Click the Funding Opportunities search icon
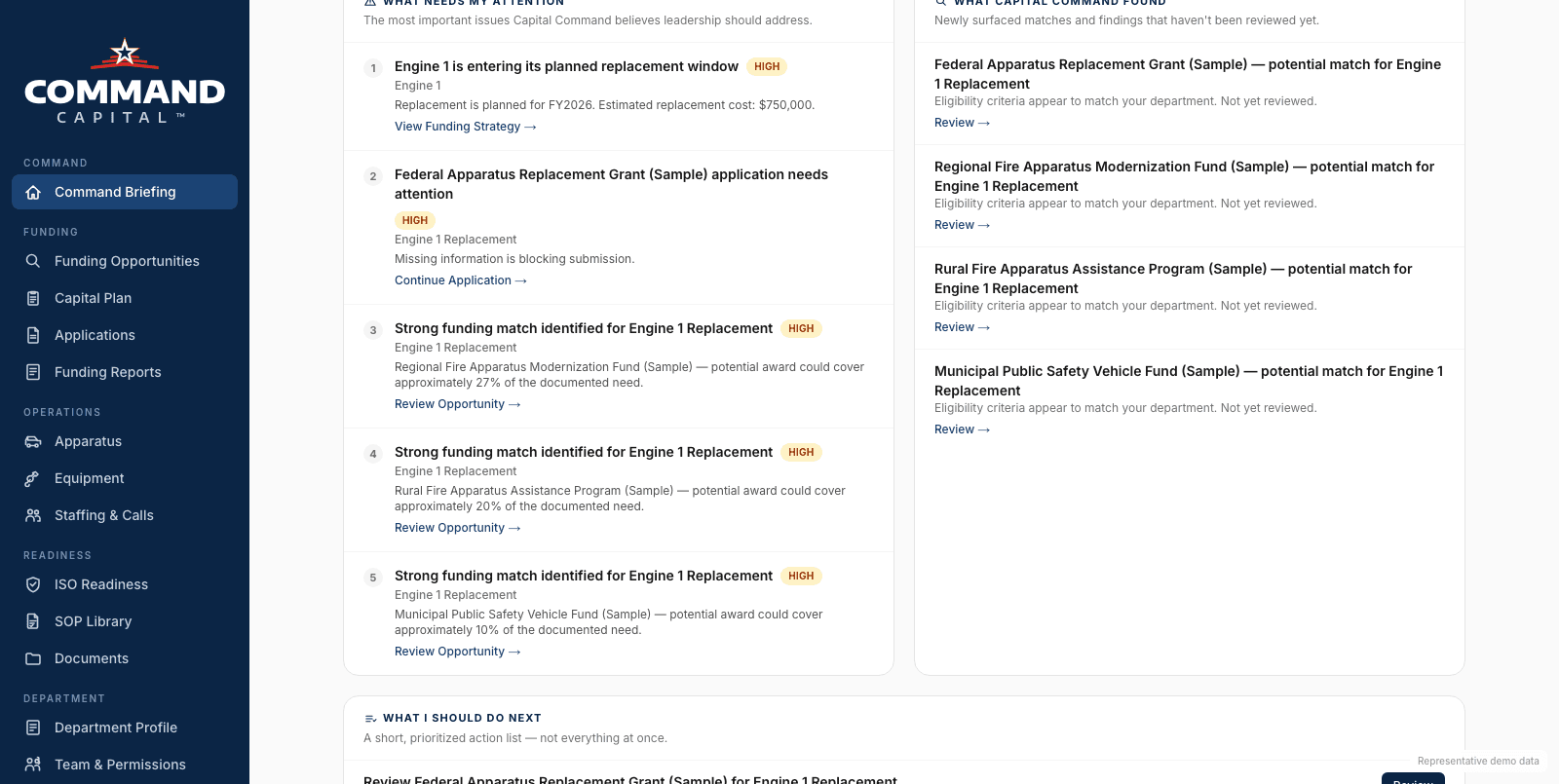The width and height of the screenshot is (1559, 784). pyautogui.click(x=33, y=261)
